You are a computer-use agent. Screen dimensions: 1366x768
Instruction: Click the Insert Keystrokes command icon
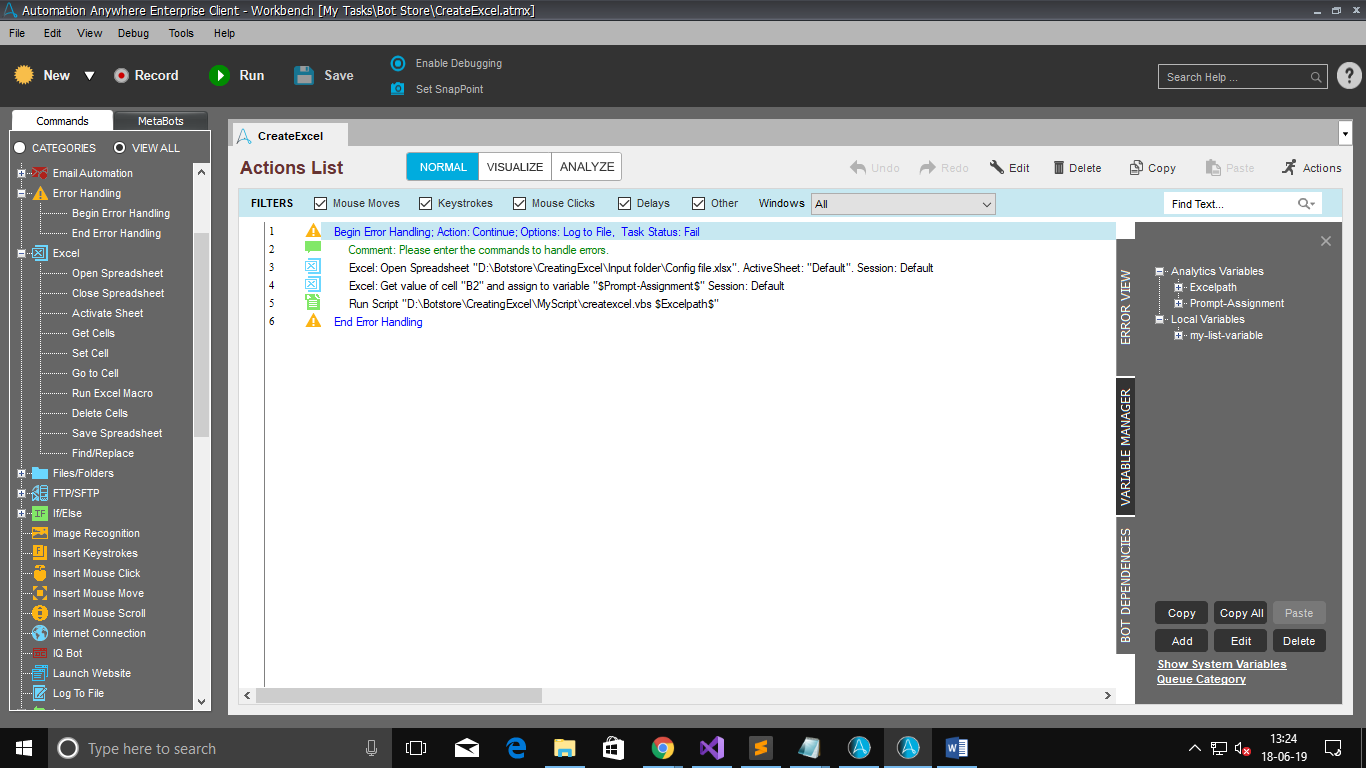point(40,553)
